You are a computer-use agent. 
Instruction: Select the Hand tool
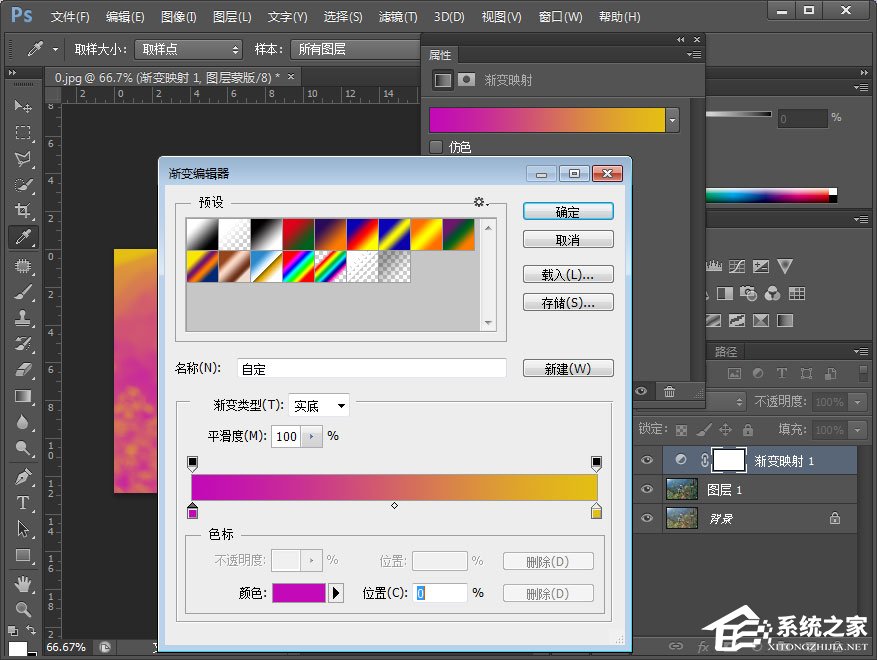pos(22,582)
